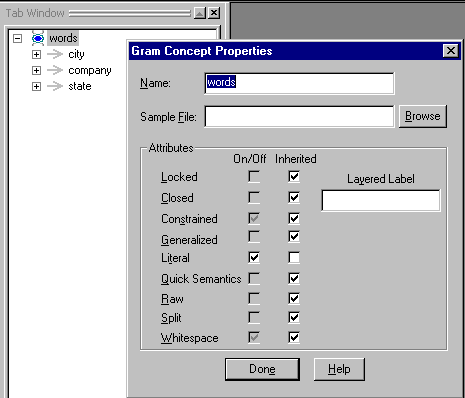
Task: Uncheck the Split Inherited checkbox
Action: 294,317
